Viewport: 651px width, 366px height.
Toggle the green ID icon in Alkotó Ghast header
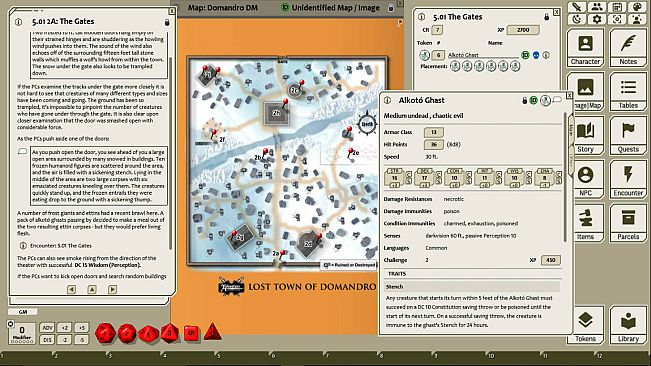[534, 100]
